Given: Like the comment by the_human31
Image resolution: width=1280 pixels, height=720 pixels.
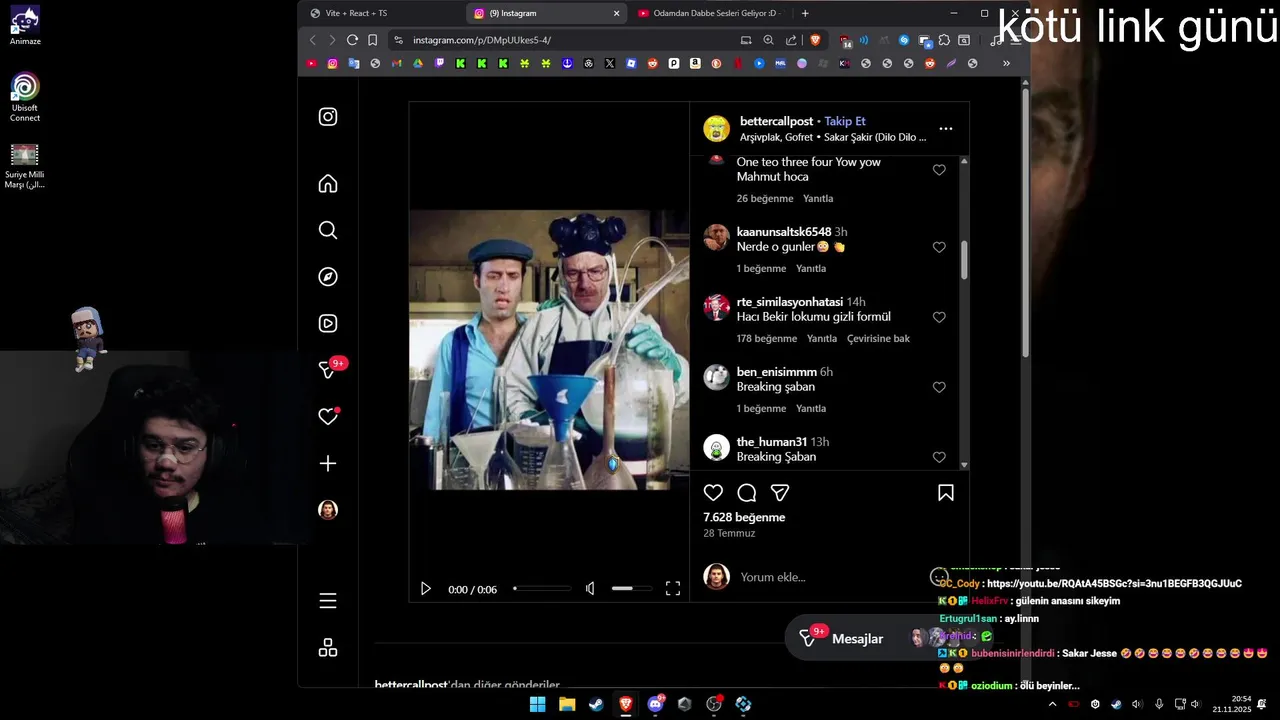Looking at the screenshot, I should click(x=939, y=457).
